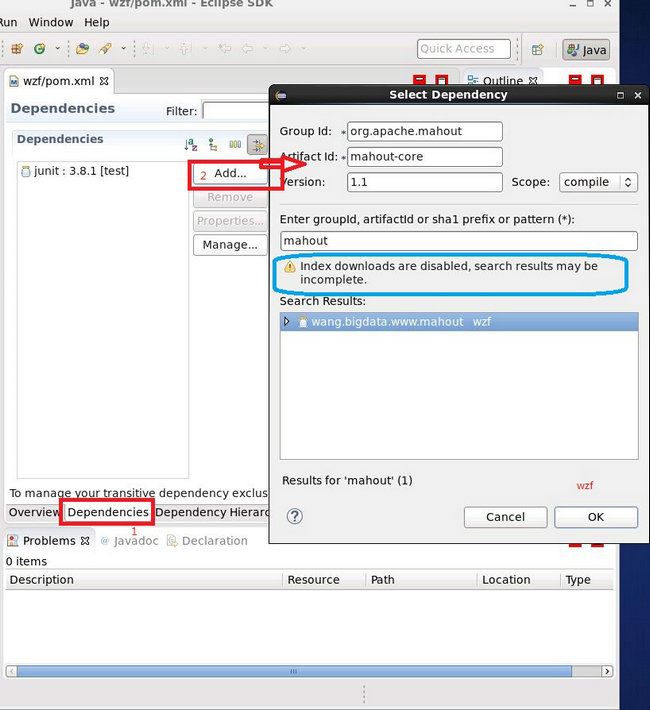Click the Group Id field in Select Dependency
Image resolution: width=650 pixels, height=710 pixels.
click(x=424, y=131)
